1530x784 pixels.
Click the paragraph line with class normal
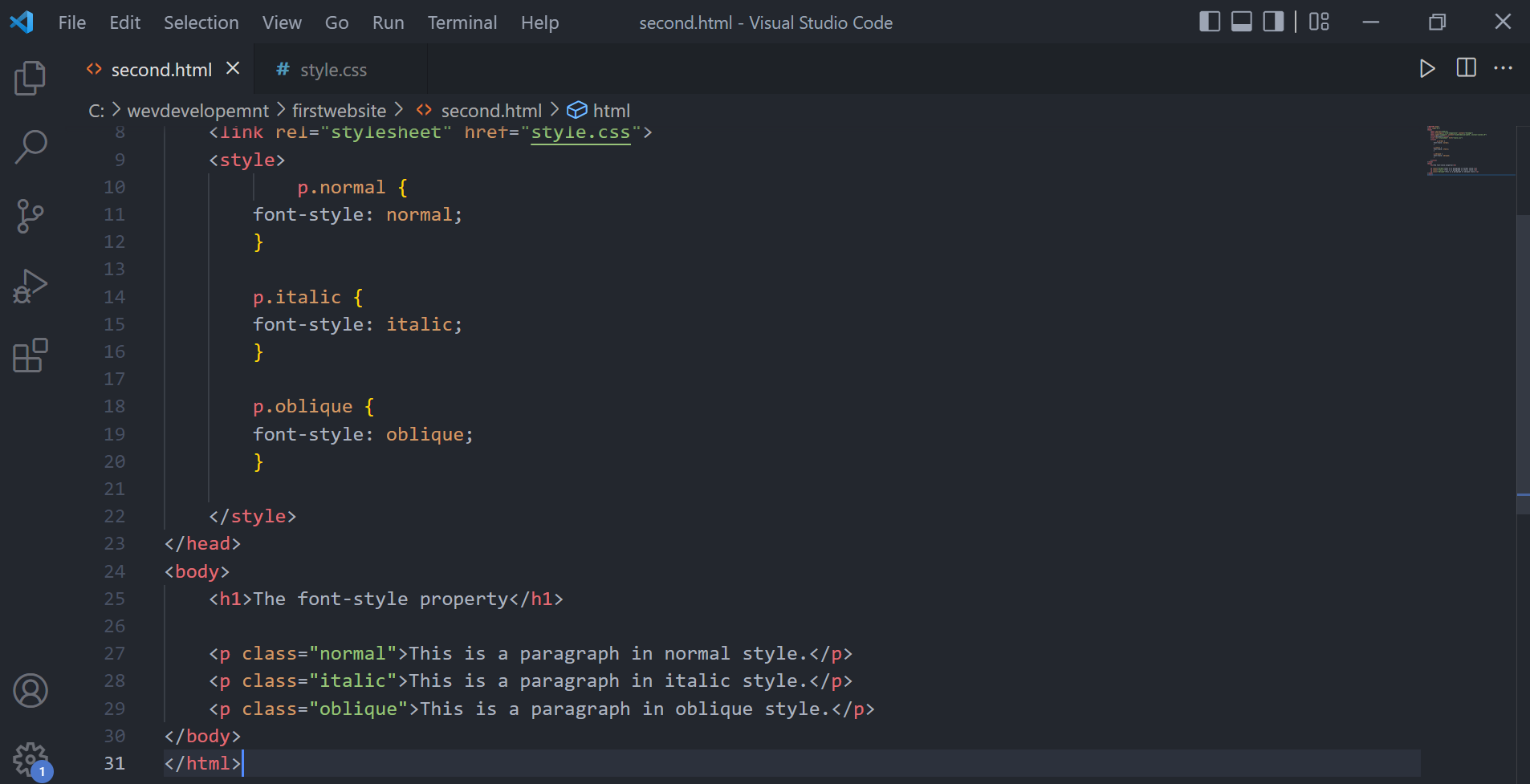(531, 653)
